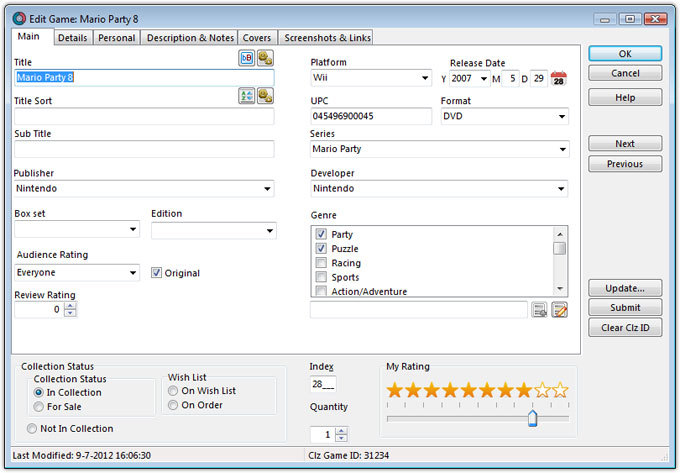Viewport: 680px width, 473px height.
Task: Click the genre edit pencil icon
Action: [x=559, y=310]
